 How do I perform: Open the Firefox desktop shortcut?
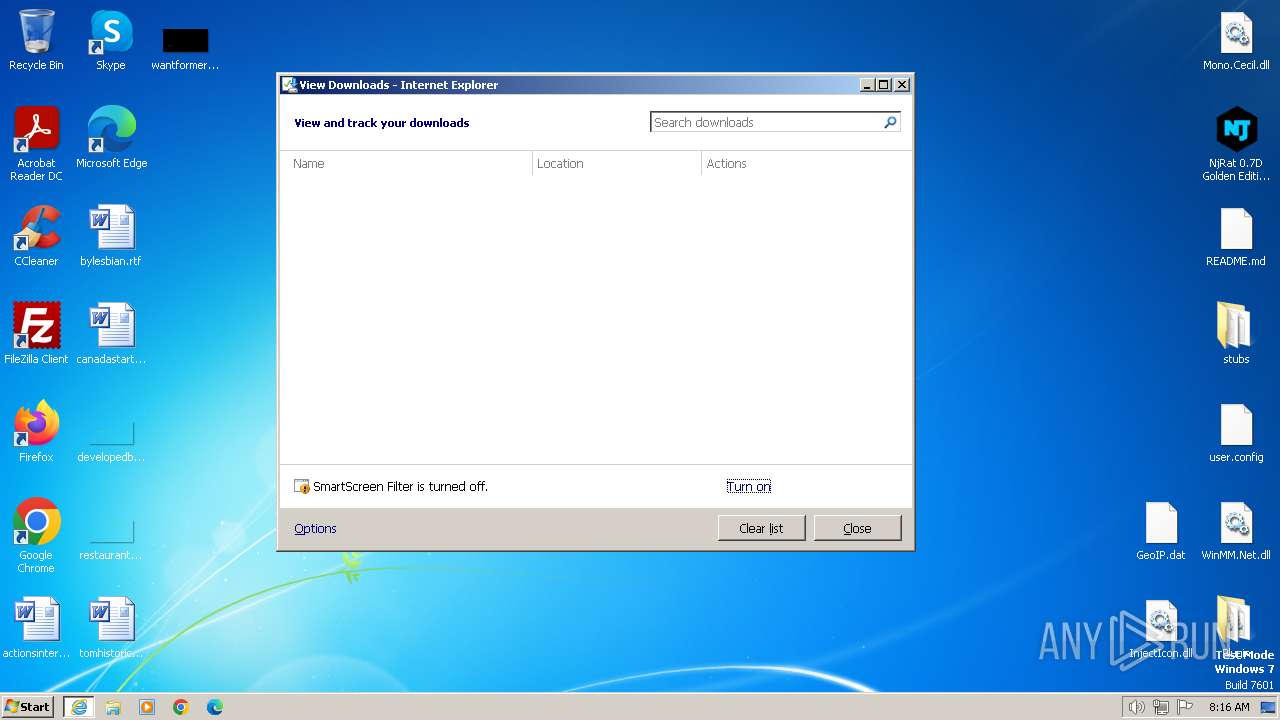coord(36,431)
